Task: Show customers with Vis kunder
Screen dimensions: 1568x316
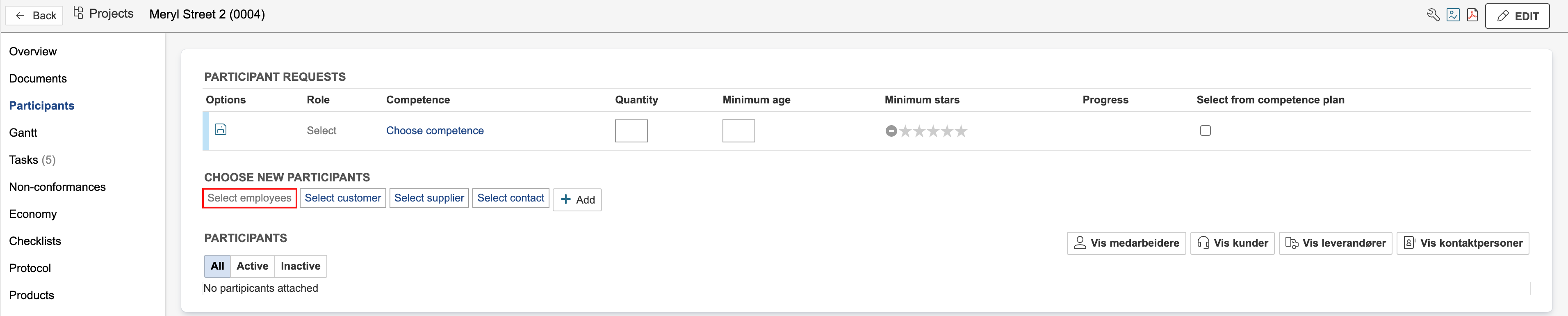Action: coord(1232,243)
